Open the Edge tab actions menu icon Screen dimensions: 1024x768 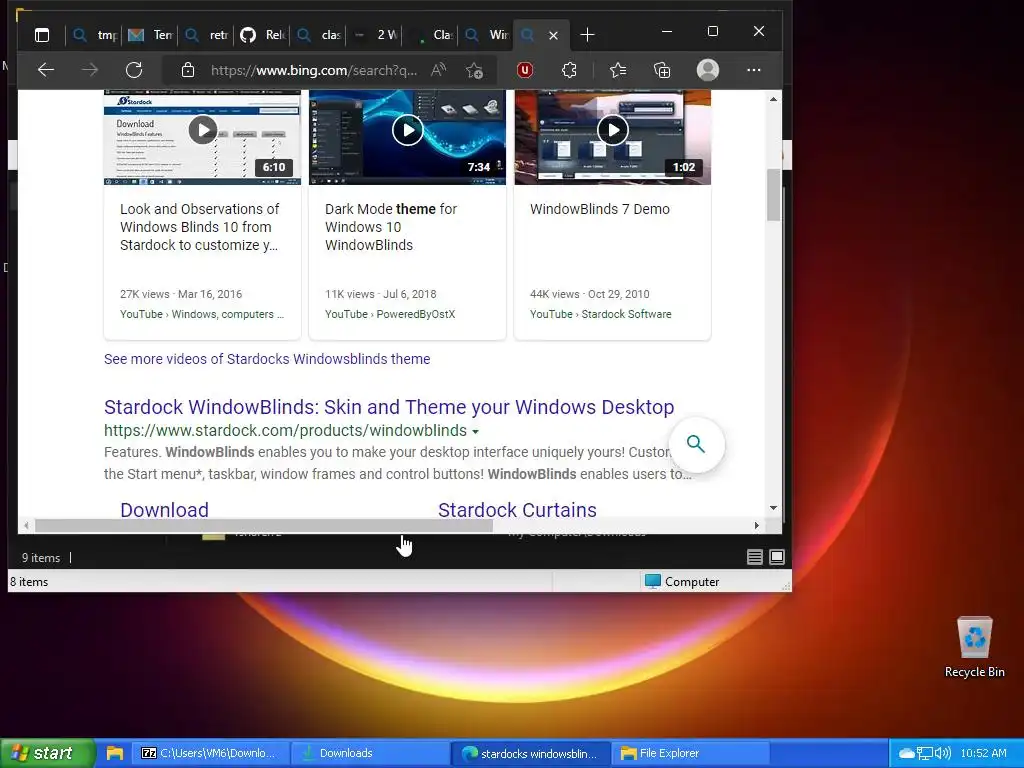42,35
